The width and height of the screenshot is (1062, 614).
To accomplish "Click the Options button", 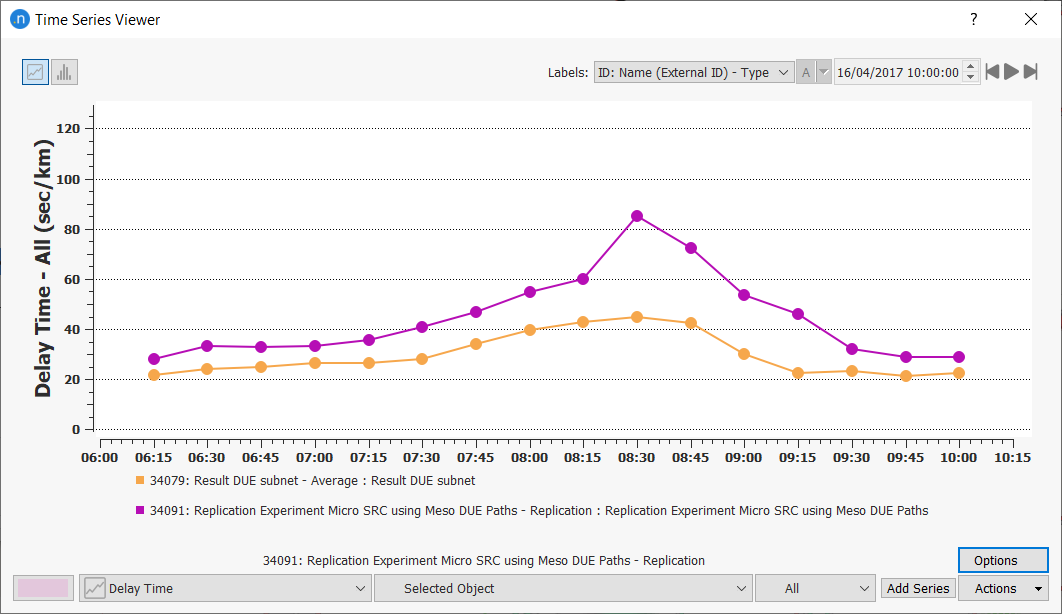I will 1003,561.
